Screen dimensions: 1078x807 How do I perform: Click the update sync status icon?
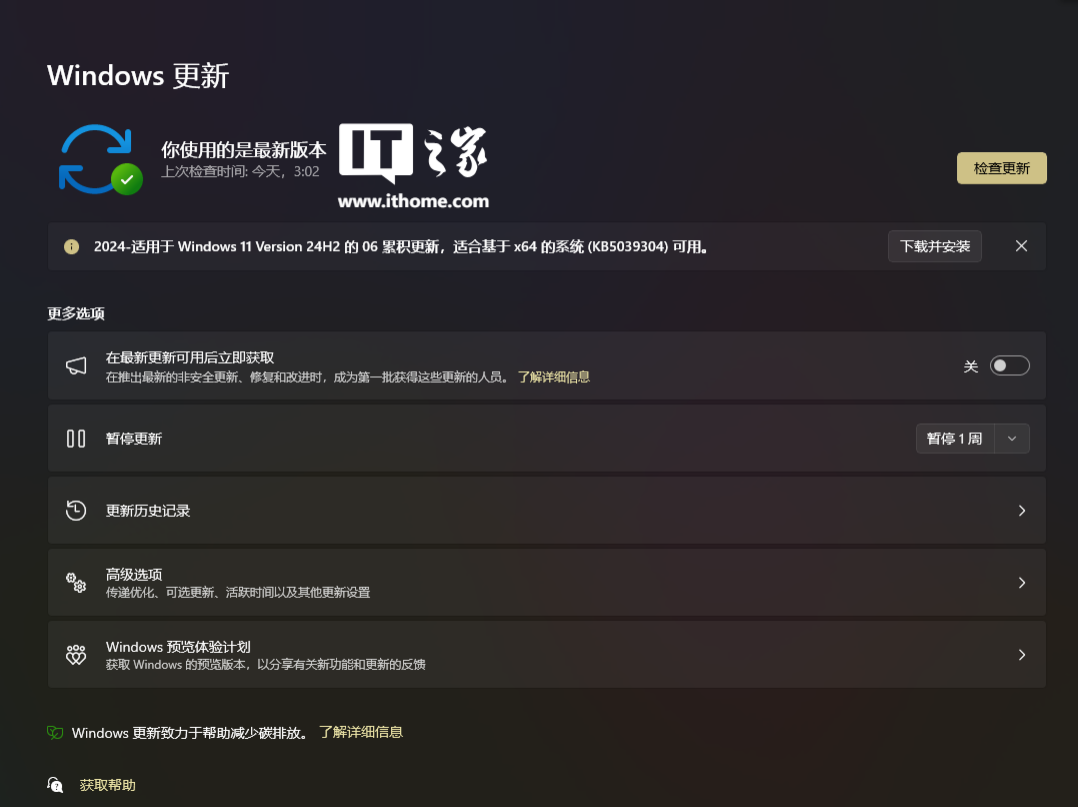(x=100, y=159)
